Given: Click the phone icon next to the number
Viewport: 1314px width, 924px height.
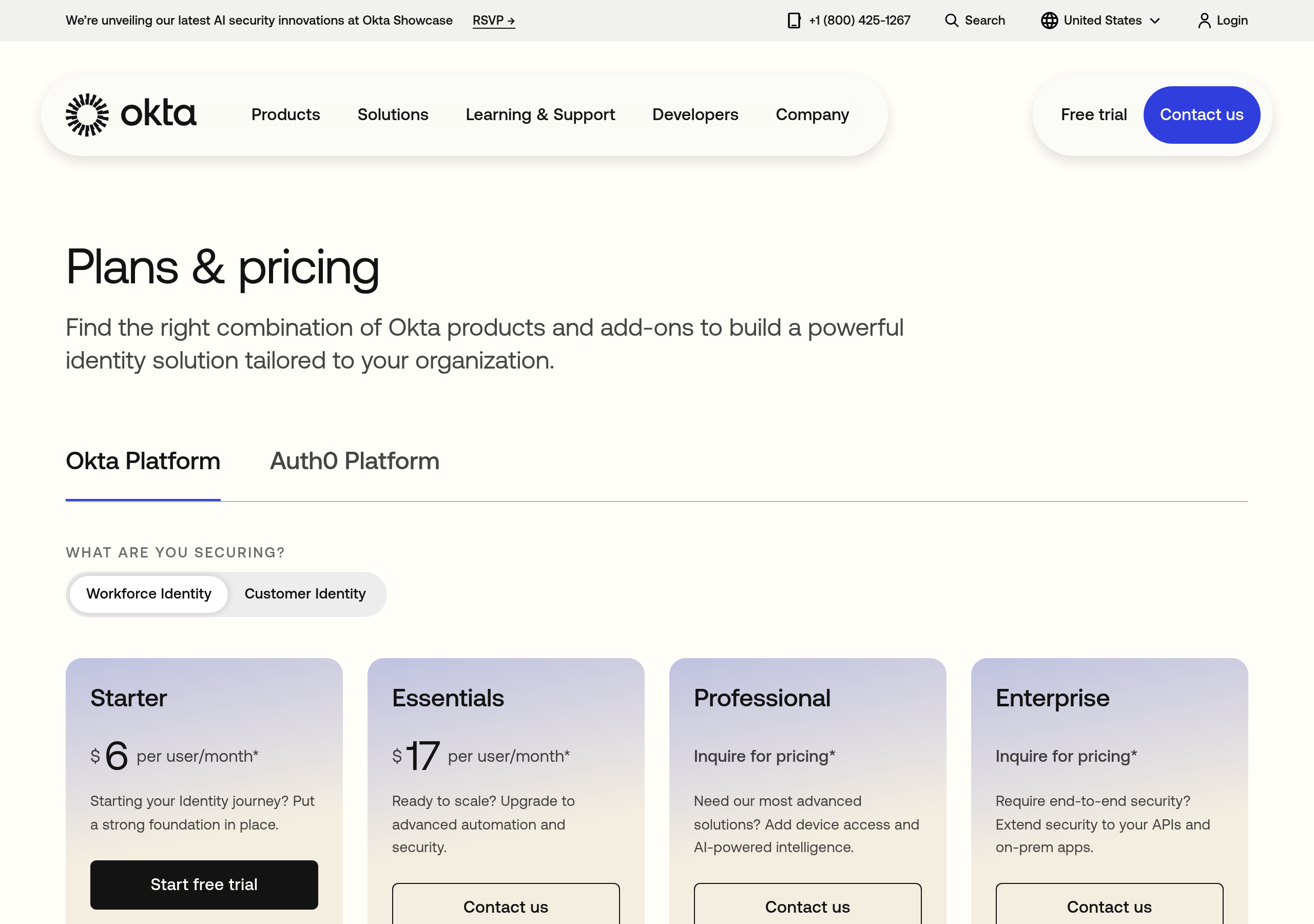Looking at the screenshot, I should tap(794, 20).
